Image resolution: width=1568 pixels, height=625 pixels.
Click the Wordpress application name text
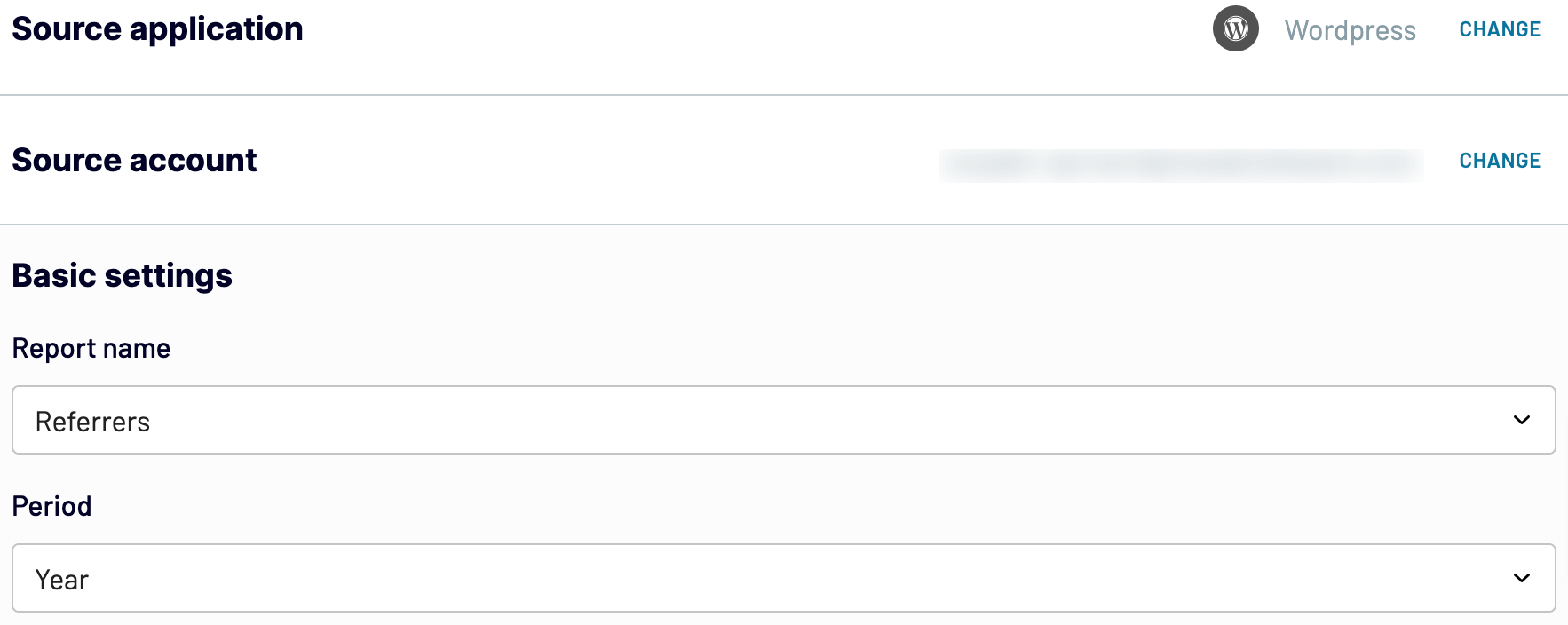1350,30
